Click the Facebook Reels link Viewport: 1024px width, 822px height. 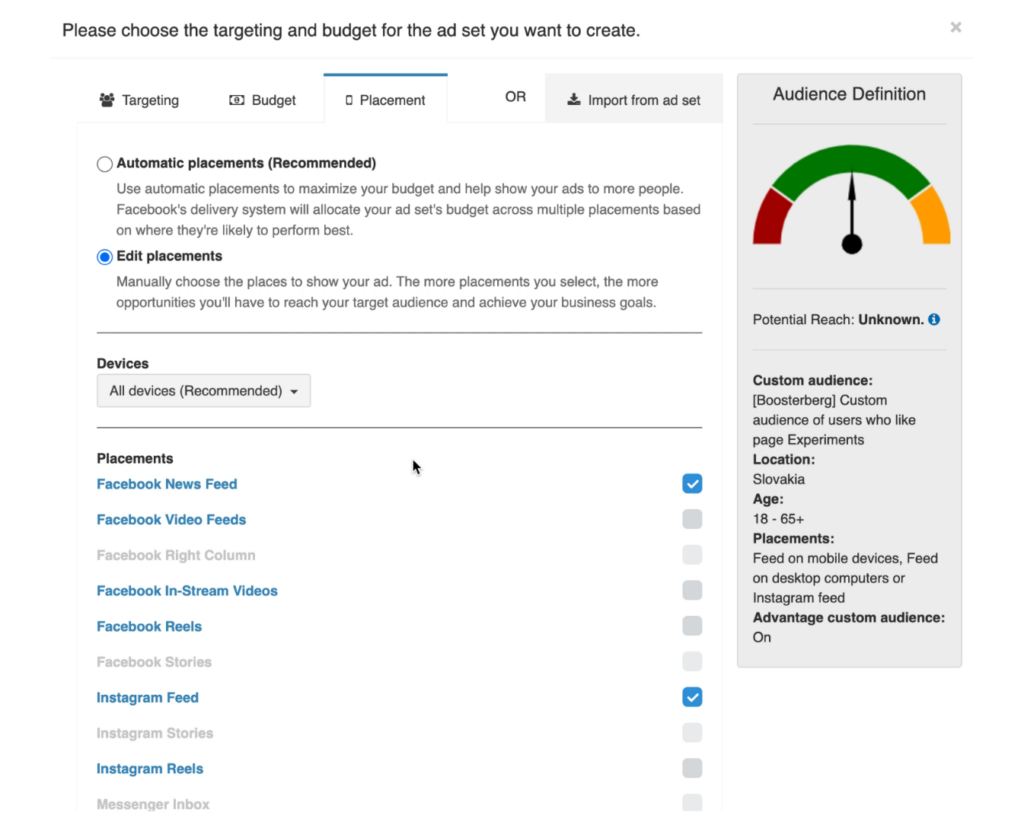point(149,626)
